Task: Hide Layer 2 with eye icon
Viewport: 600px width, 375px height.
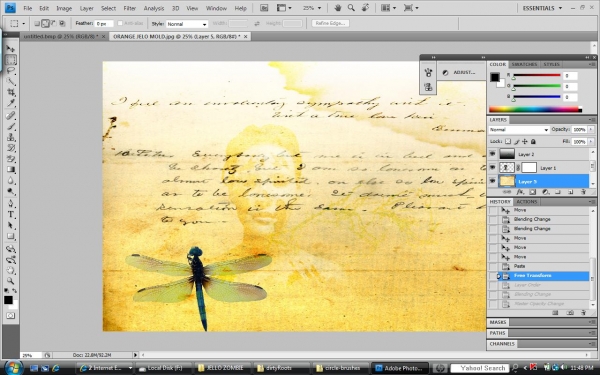Action: coord(492,154)
